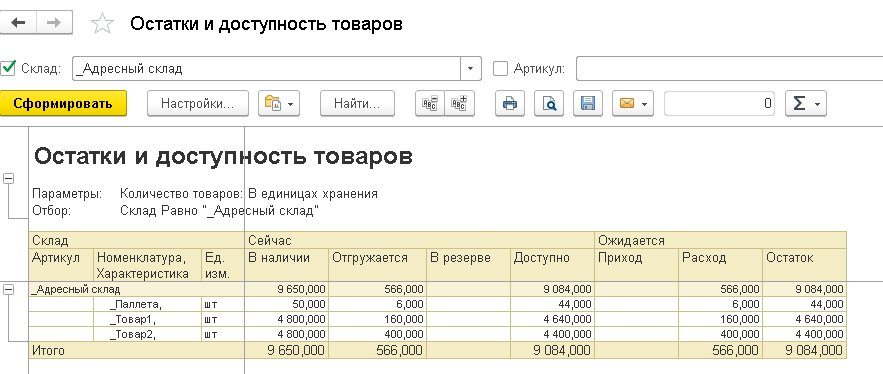883x374 pixels.
Task: Enable the Артикул filter checkbox
Action: click(x=500, y=69)
